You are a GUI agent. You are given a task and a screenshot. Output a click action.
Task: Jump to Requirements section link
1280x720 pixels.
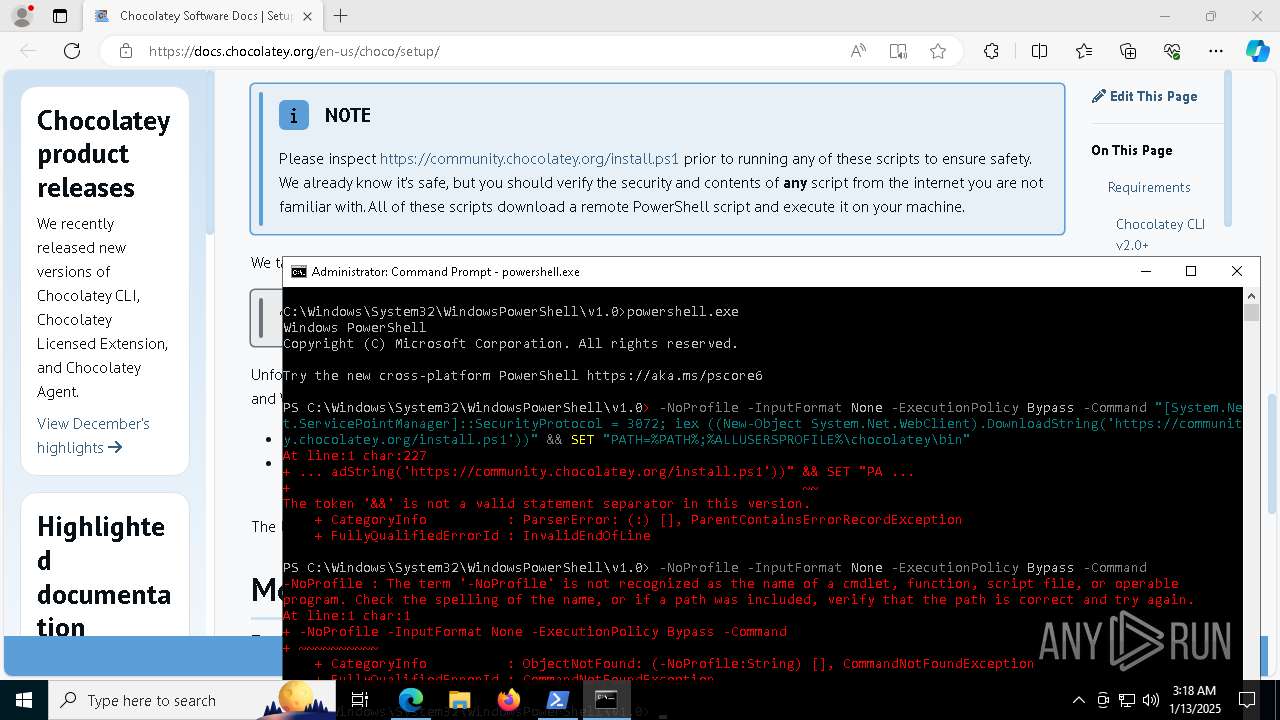(x=1149, y=187)
